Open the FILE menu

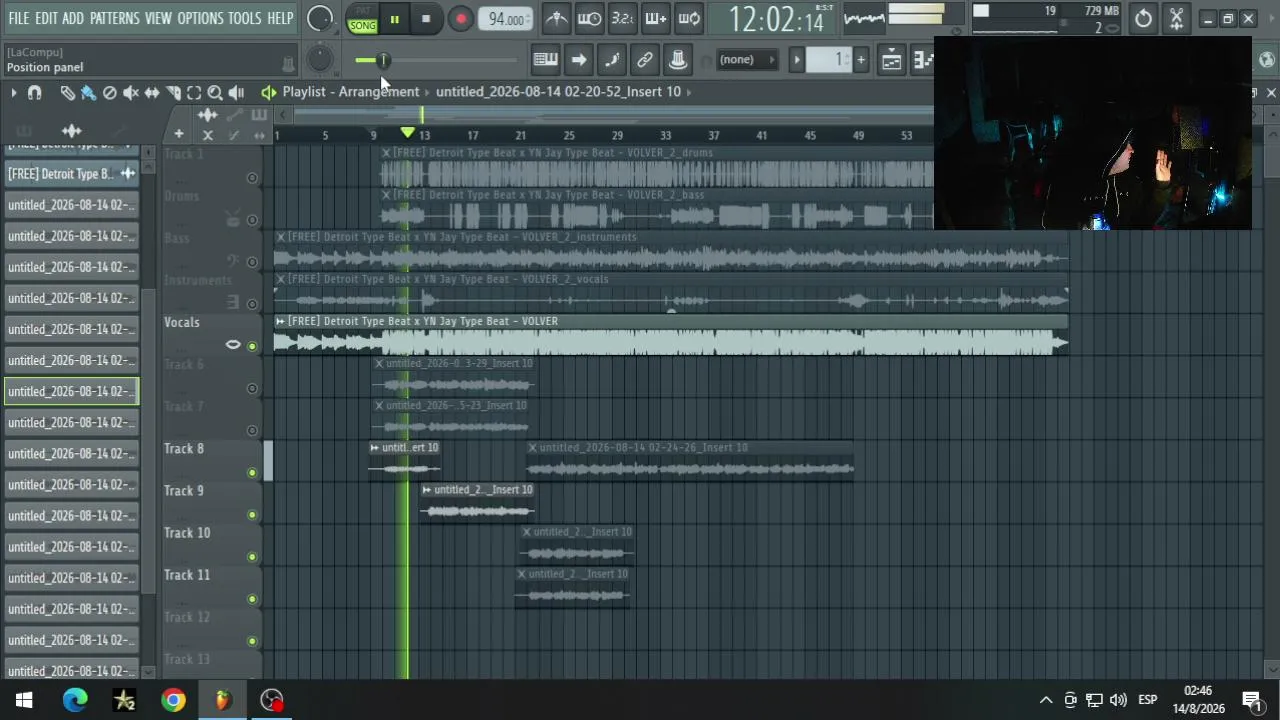[19, 19]
